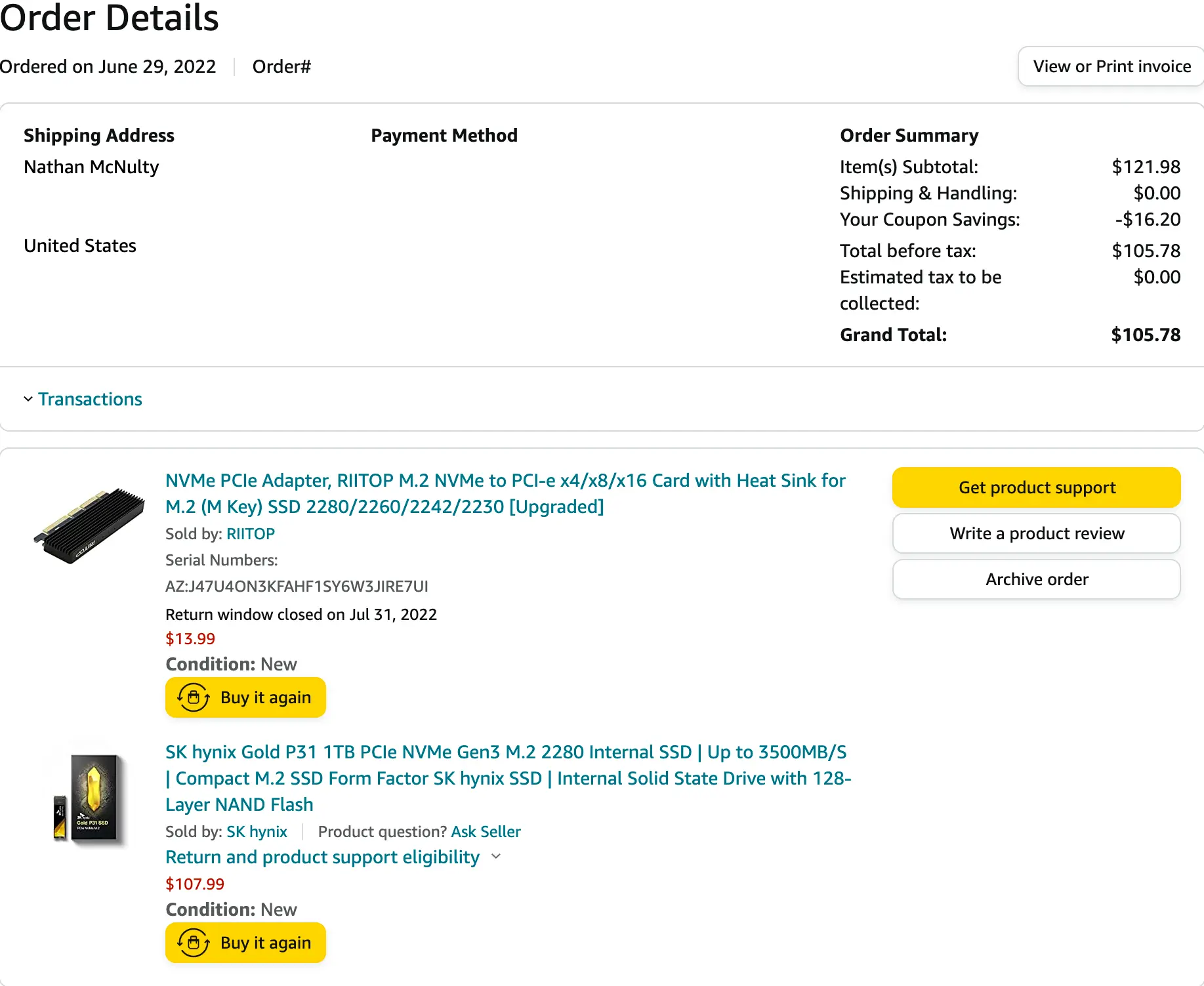The width and height of the screenshot is (1204, 986).
Task: Open the SK hynix Gold P31 SSD product link
Action: click(507, 778)
